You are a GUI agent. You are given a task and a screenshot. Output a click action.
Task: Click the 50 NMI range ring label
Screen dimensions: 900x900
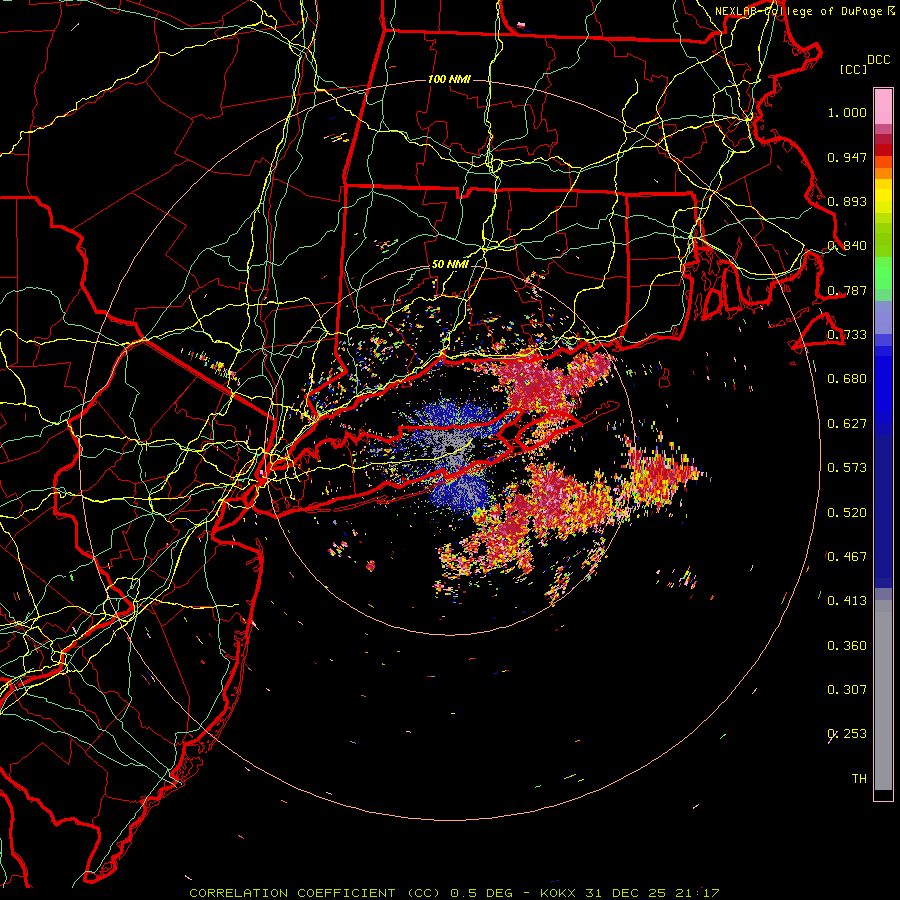tap(450, 265)
